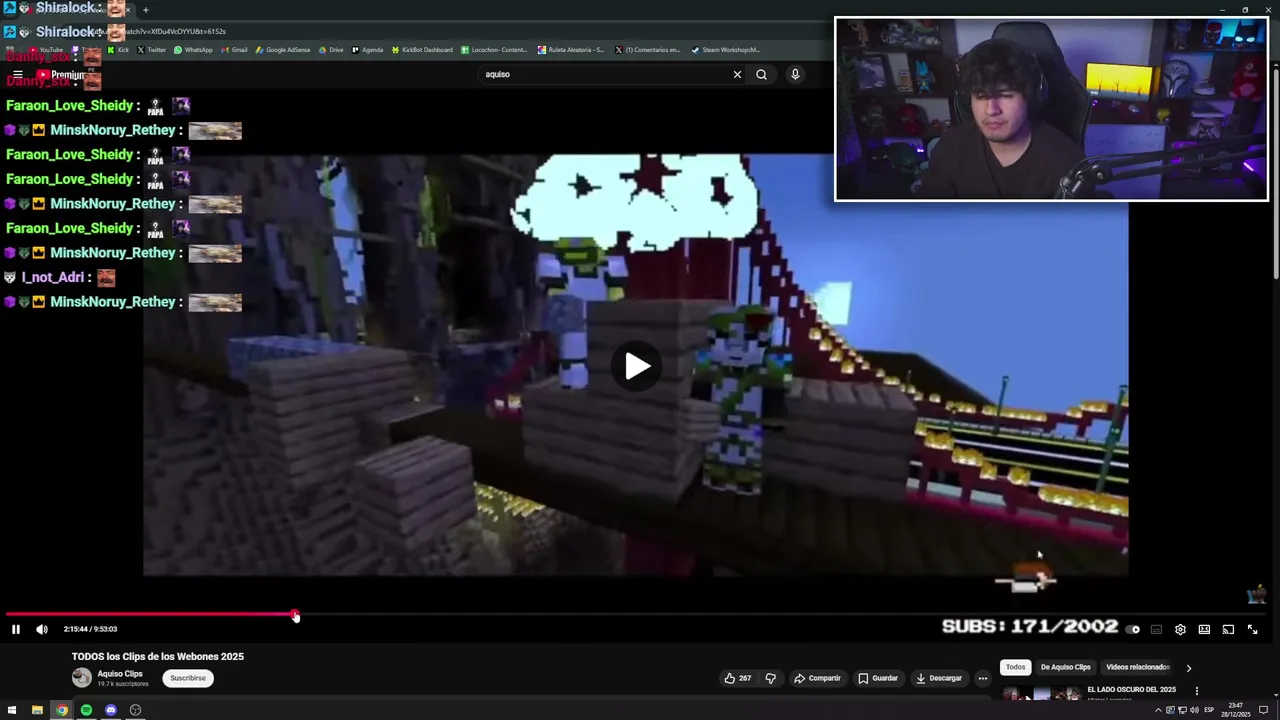Pause the YouTube video playback

[16, 629]
